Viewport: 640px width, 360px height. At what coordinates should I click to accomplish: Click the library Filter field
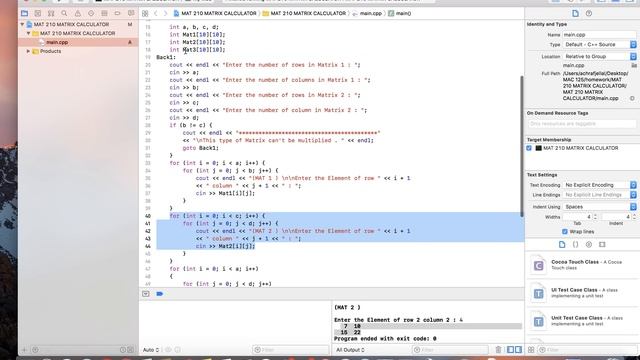[587, 350]
